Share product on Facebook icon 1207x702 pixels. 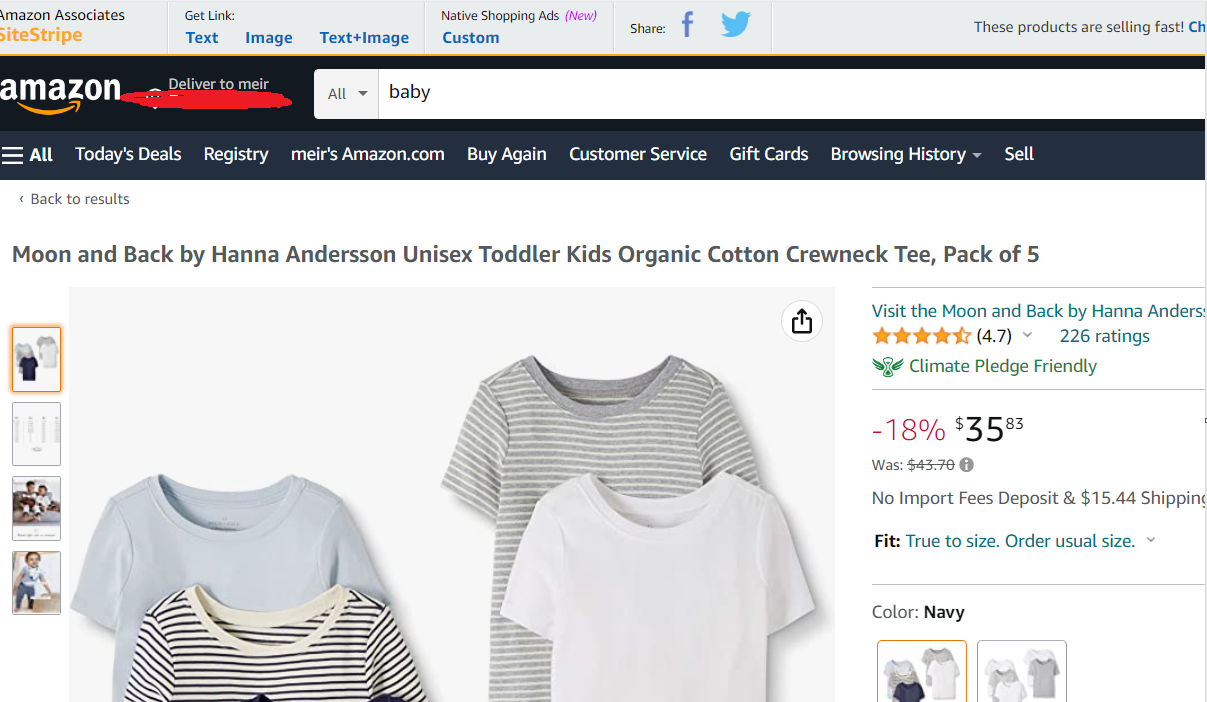[x=687, y=25]
